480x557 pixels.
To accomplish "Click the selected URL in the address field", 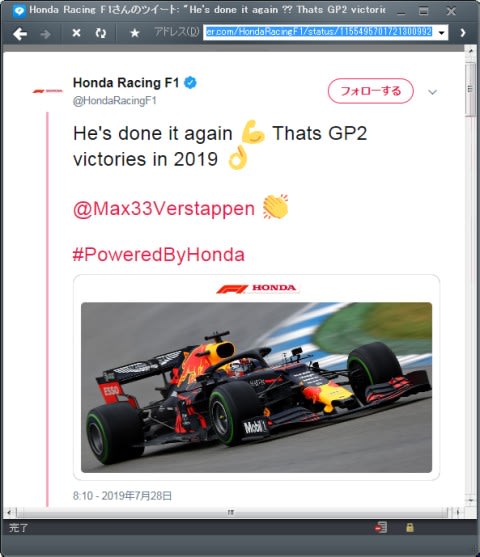I will click(x=319, y=32).
